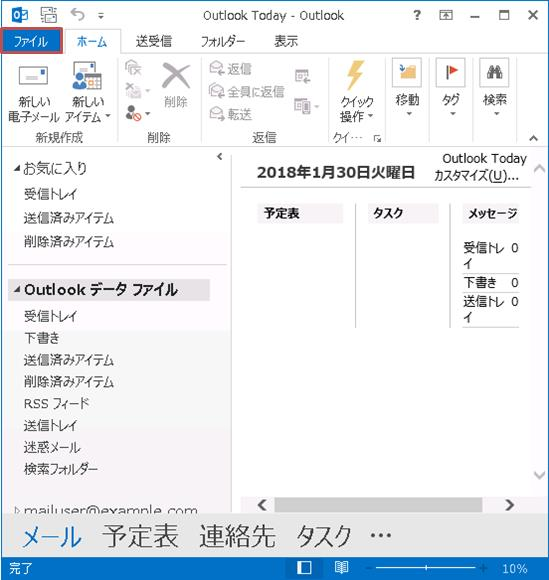Screen dimensions: 549x580
Task: Open the clean up dropdown icon
Action: [x=137, y=91]
